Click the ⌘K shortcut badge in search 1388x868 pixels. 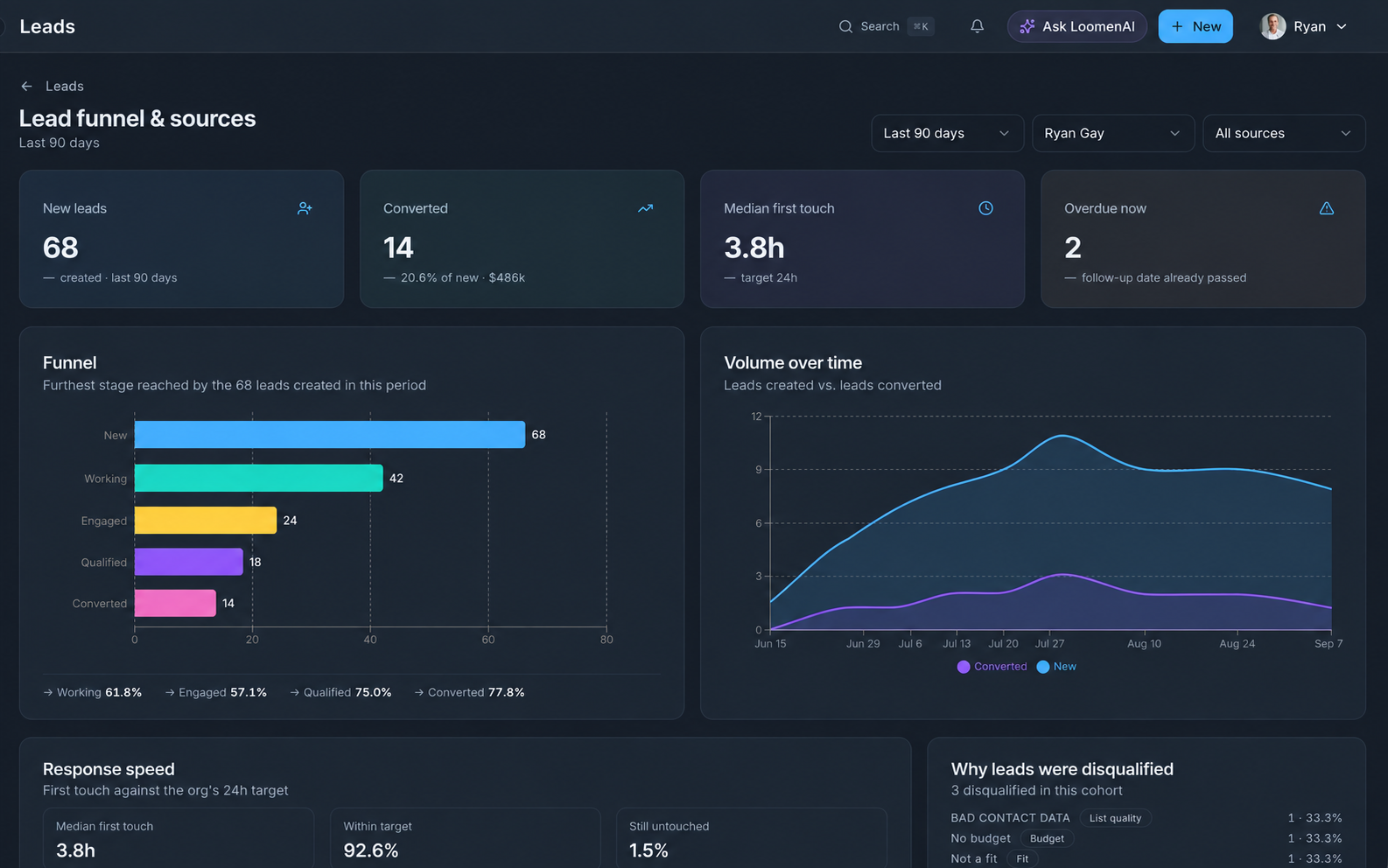tap(921, 26)
